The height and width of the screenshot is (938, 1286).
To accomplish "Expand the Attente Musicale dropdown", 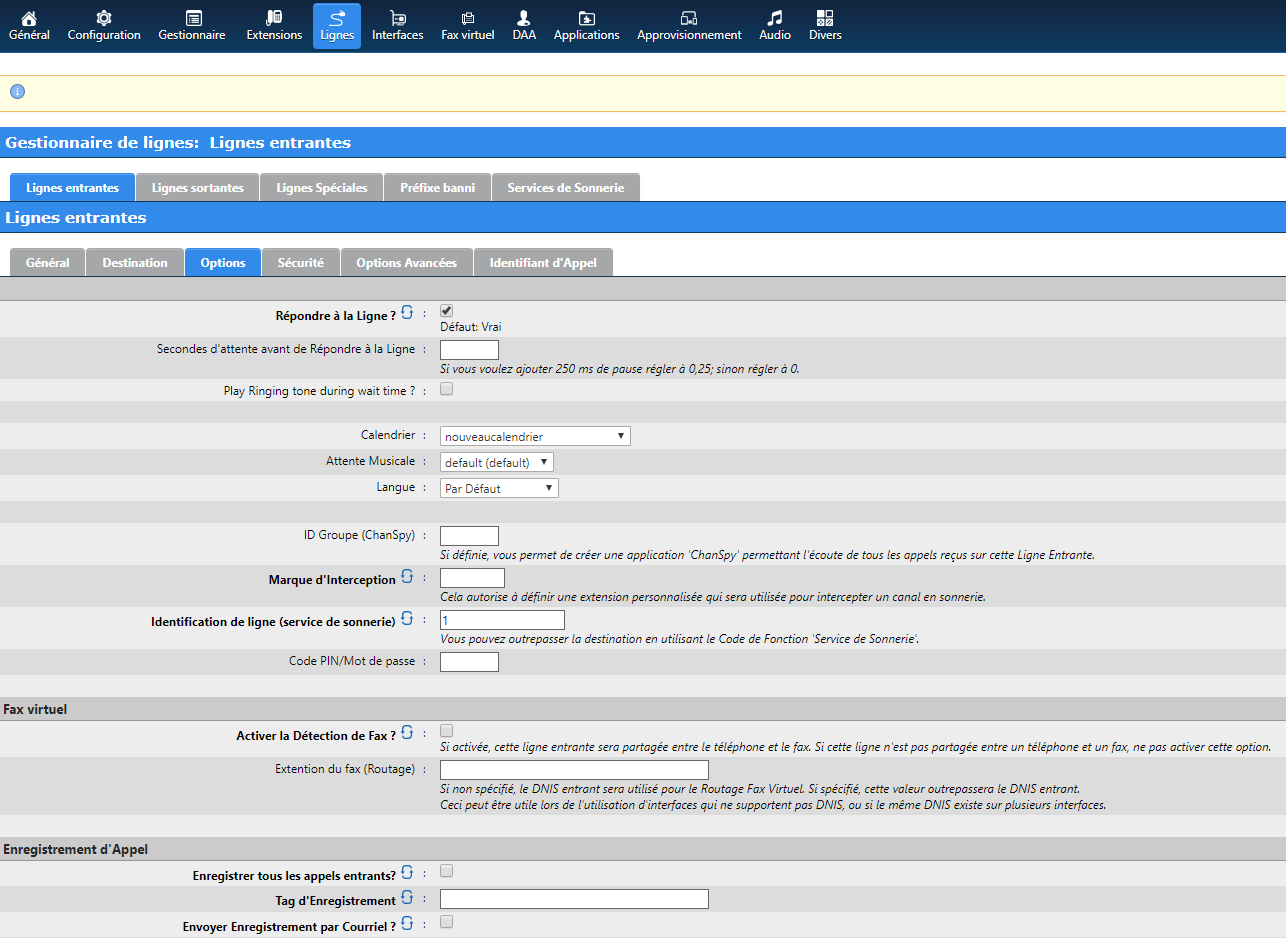I will pos(497,463).
